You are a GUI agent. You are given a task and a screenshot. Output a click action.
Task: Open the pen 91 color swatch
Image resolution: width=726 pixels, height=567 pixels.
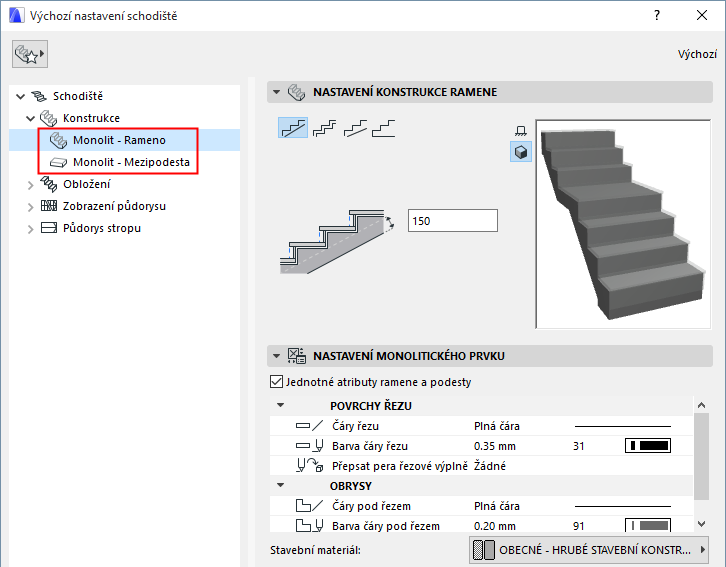(x=648, y=525)
